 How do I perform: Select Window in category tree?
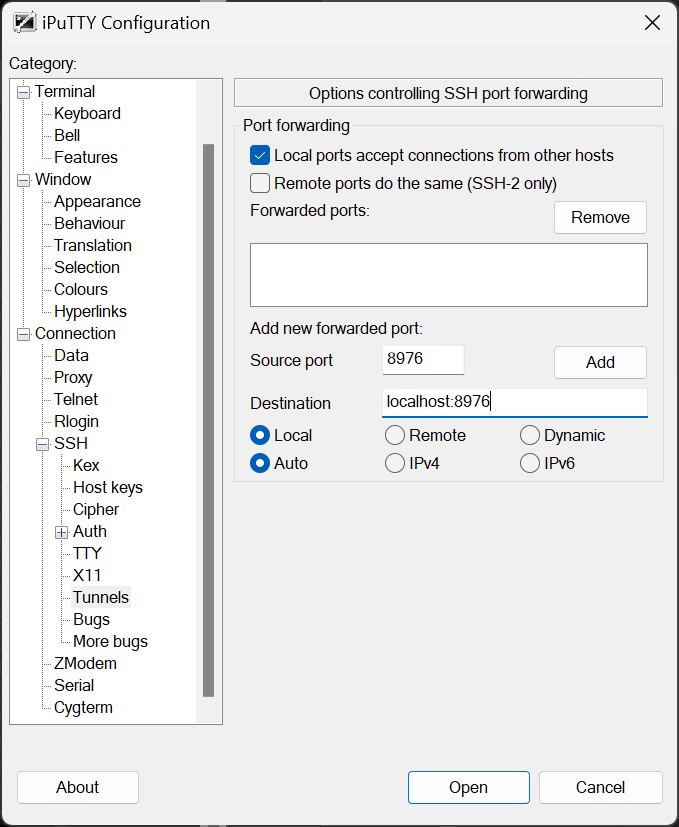coord(63,179)
